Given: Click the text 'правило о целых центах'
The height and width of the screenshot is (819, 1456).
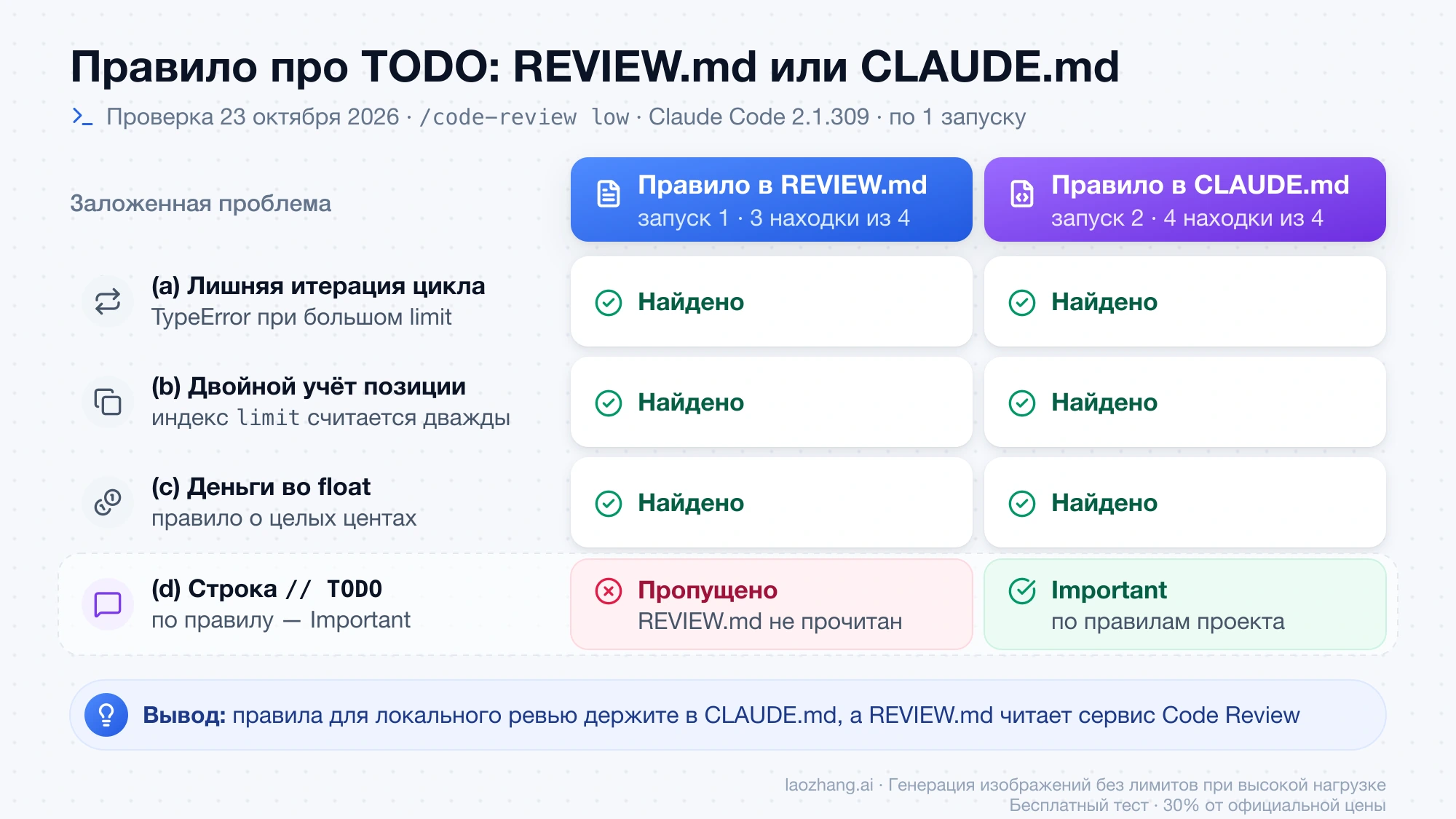Looking at the screenshot, I should pyautogui.click(x=284, y=518).
